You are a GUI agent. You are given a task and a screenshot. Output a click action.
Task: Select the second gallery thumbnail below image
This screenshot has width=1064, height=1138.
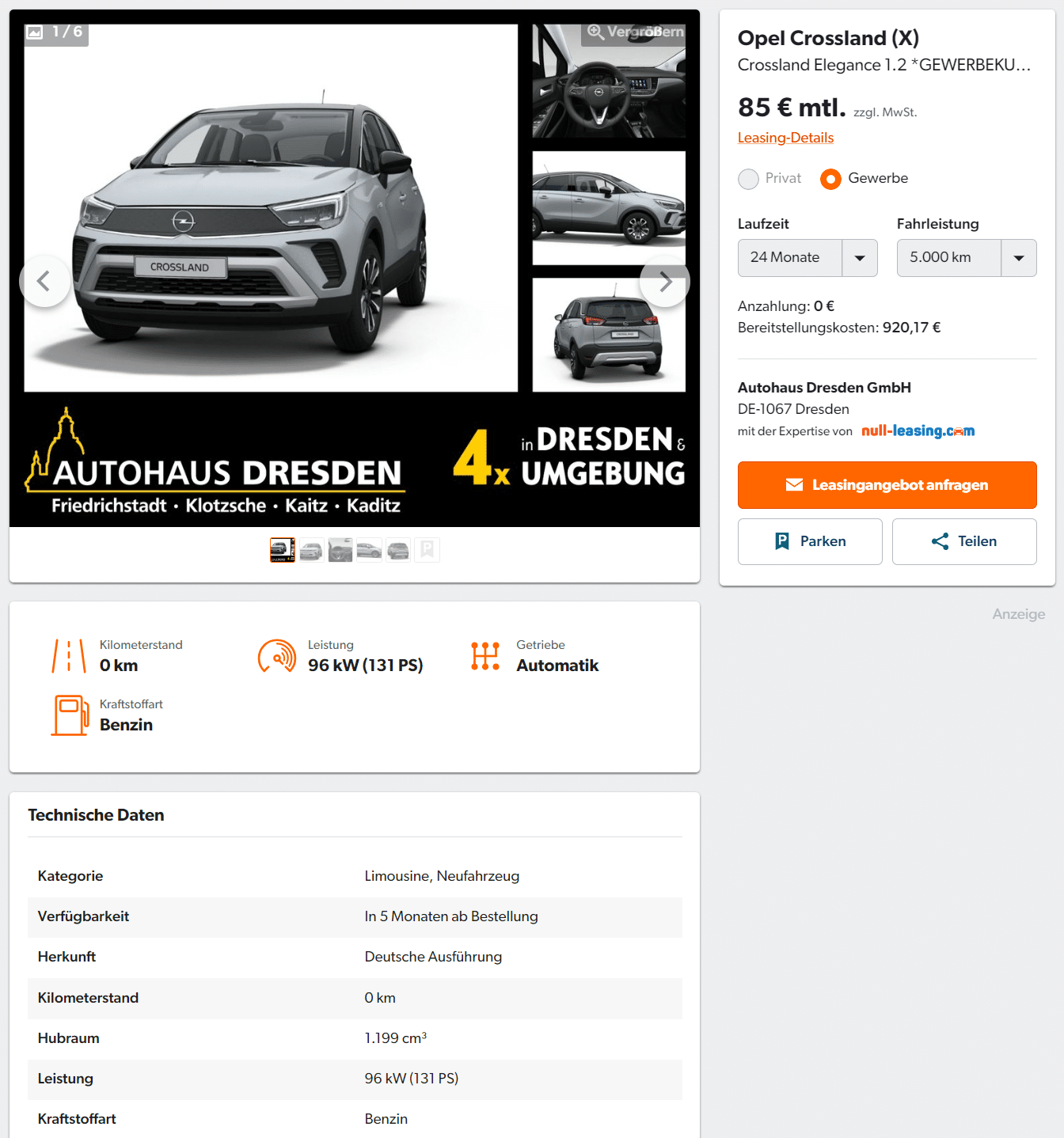[311, 550]
